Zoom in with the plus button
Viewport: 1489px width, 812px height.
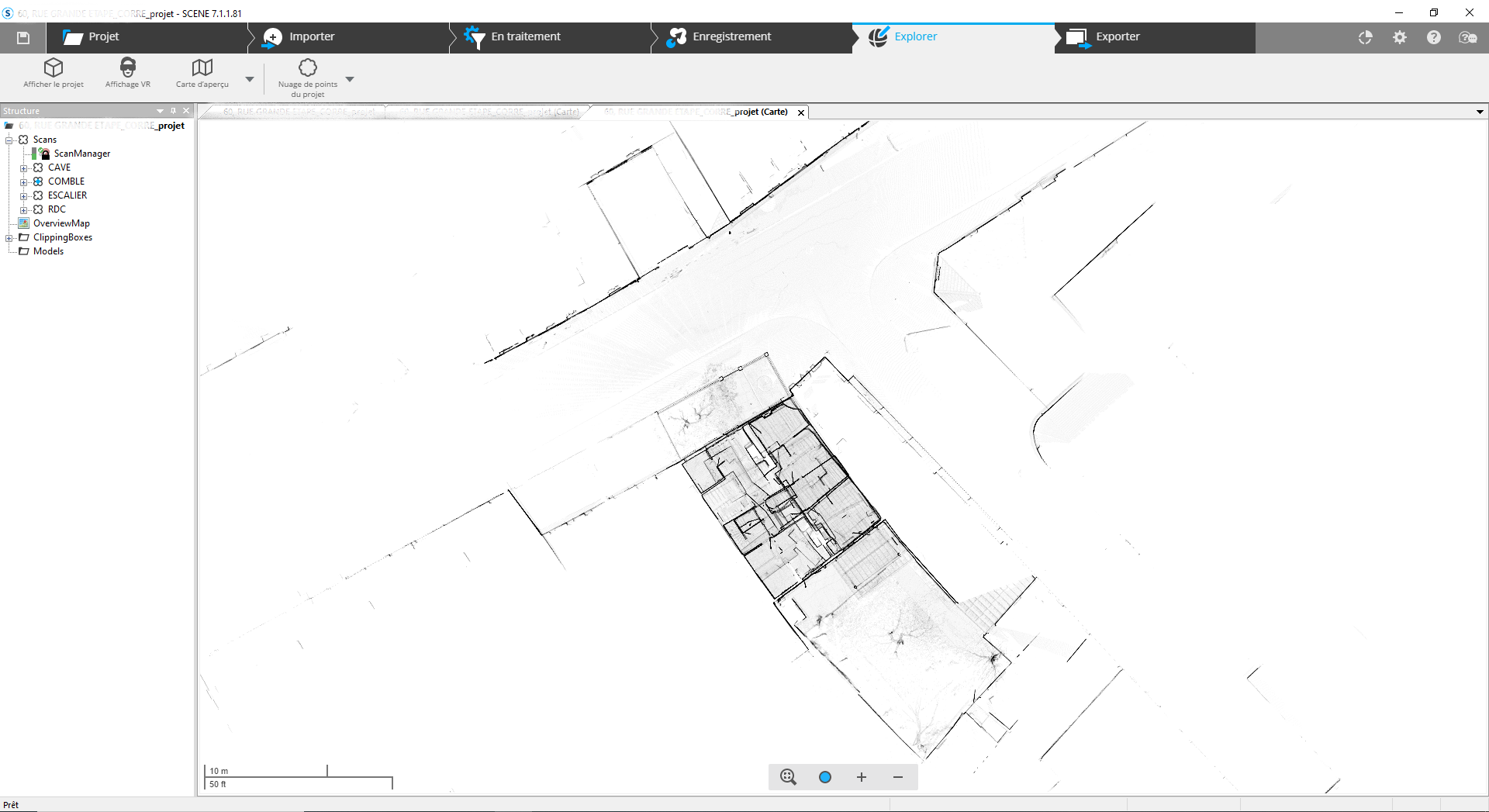[862, 776]
